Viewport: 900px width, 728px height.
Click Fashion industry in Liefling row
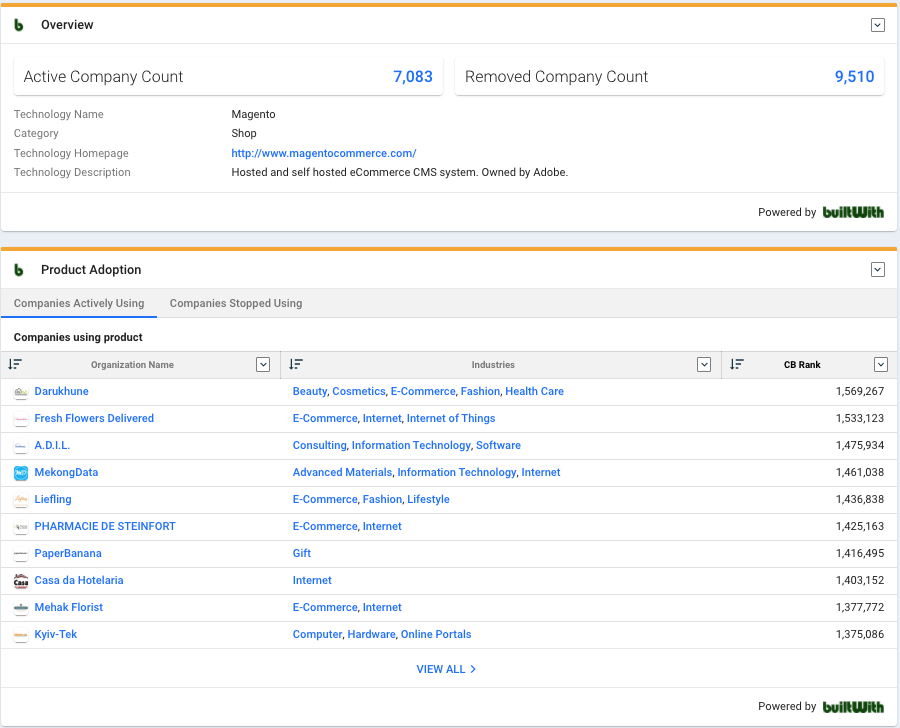382,499
